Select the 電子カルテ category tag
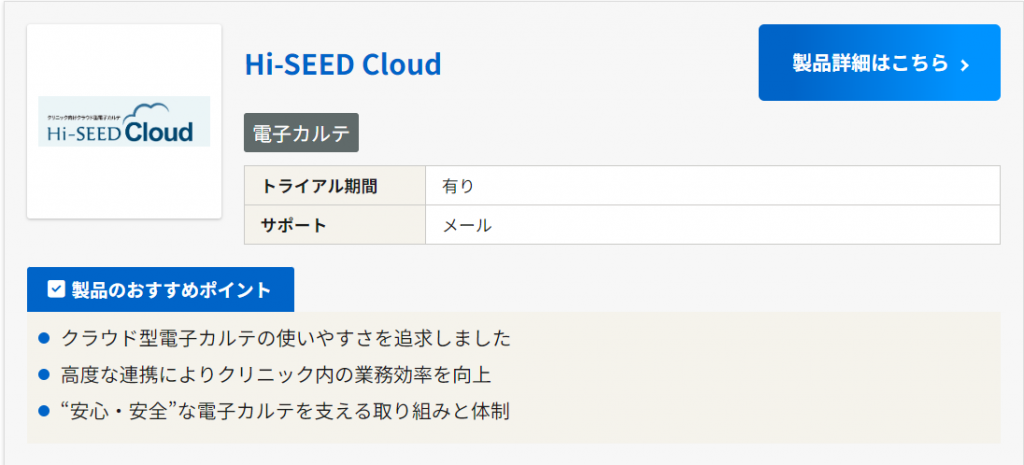Image resolution: width=1024 pixels, height=465 pixels. [301, 133]
